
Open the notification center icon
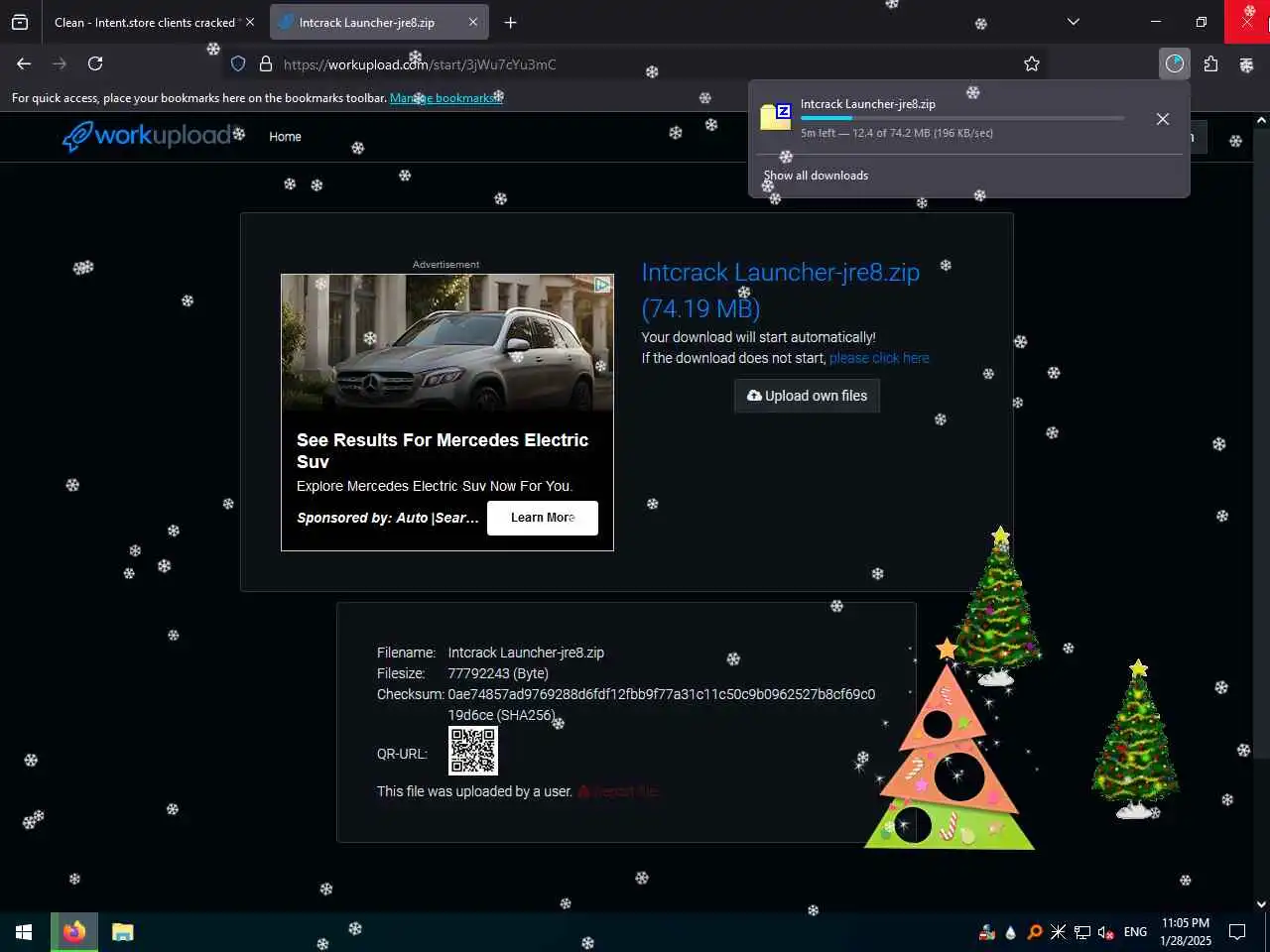click(x=1237, y=932)
